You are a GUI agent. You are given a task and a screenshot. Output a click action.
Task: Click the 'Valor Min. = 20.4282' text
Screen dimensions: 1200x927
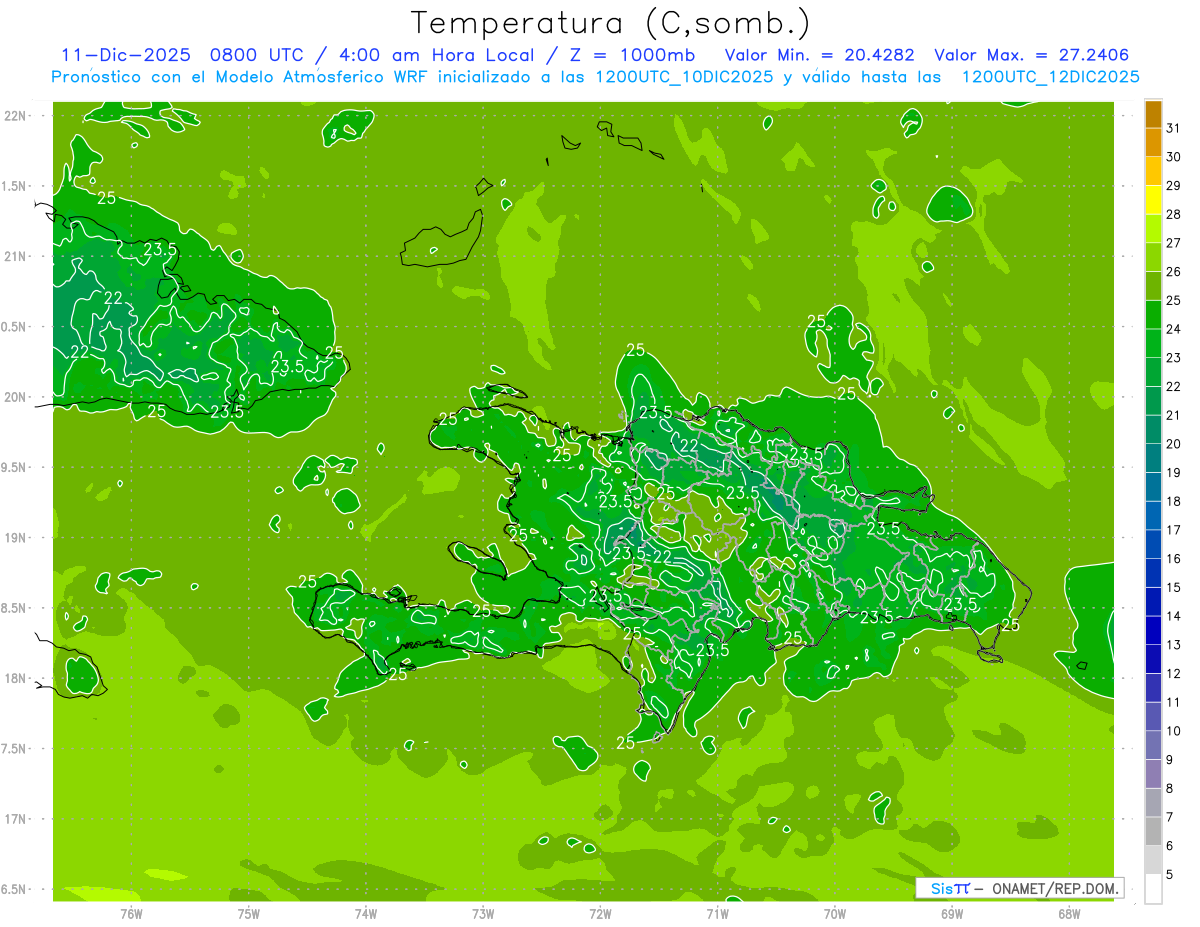click(819, 55)
